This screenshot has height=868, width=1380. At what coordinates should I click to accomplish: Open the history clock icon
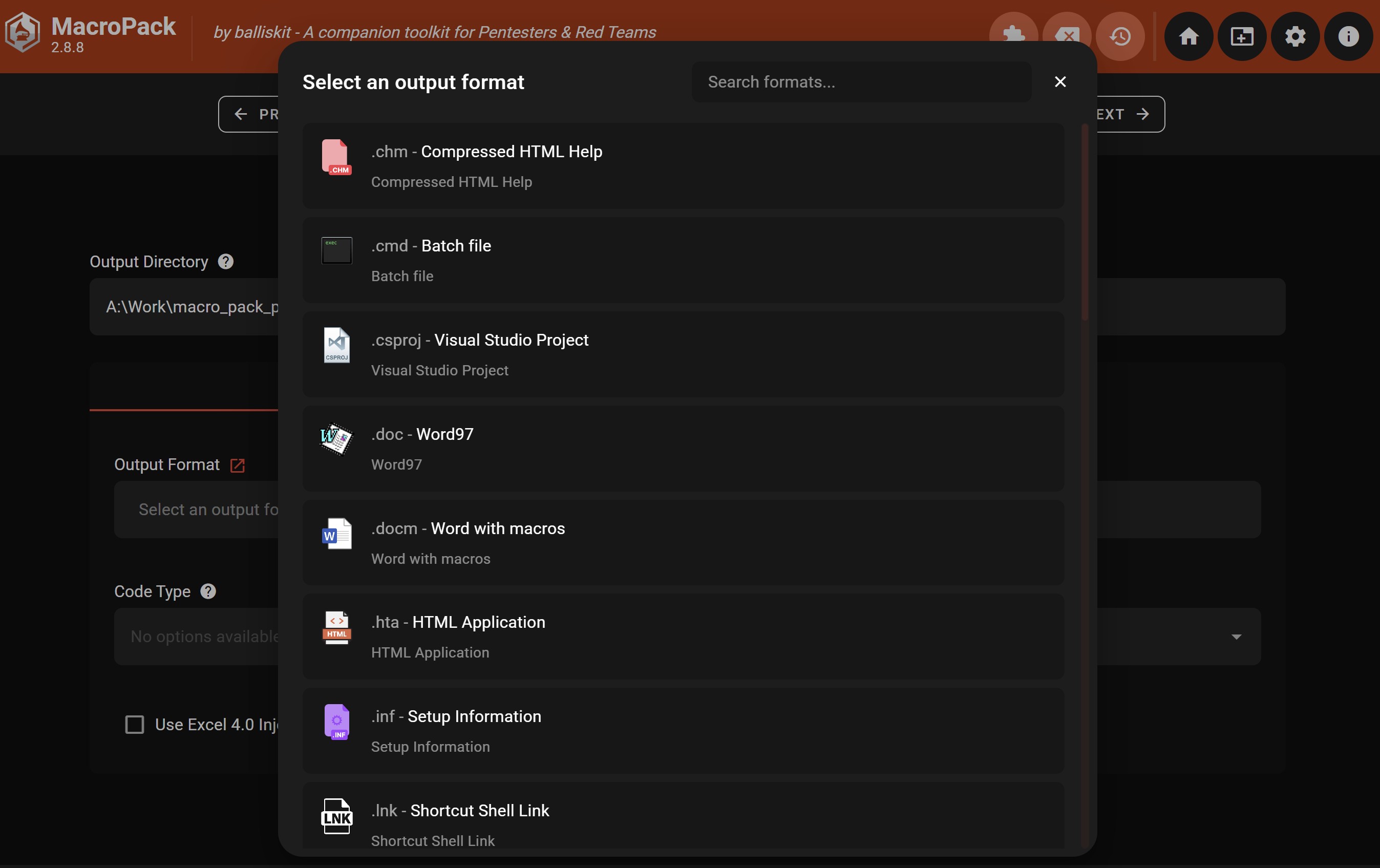pyautogui.click(x=1120, y=36)
